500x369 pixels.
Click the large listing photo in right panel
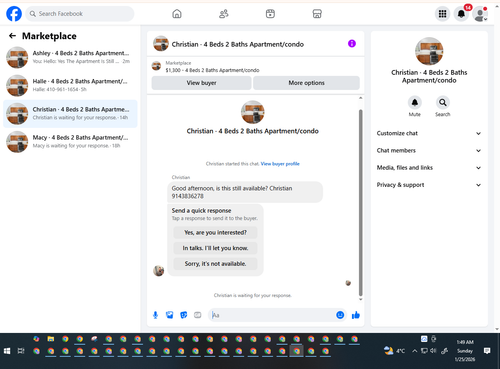click(429, 51)
